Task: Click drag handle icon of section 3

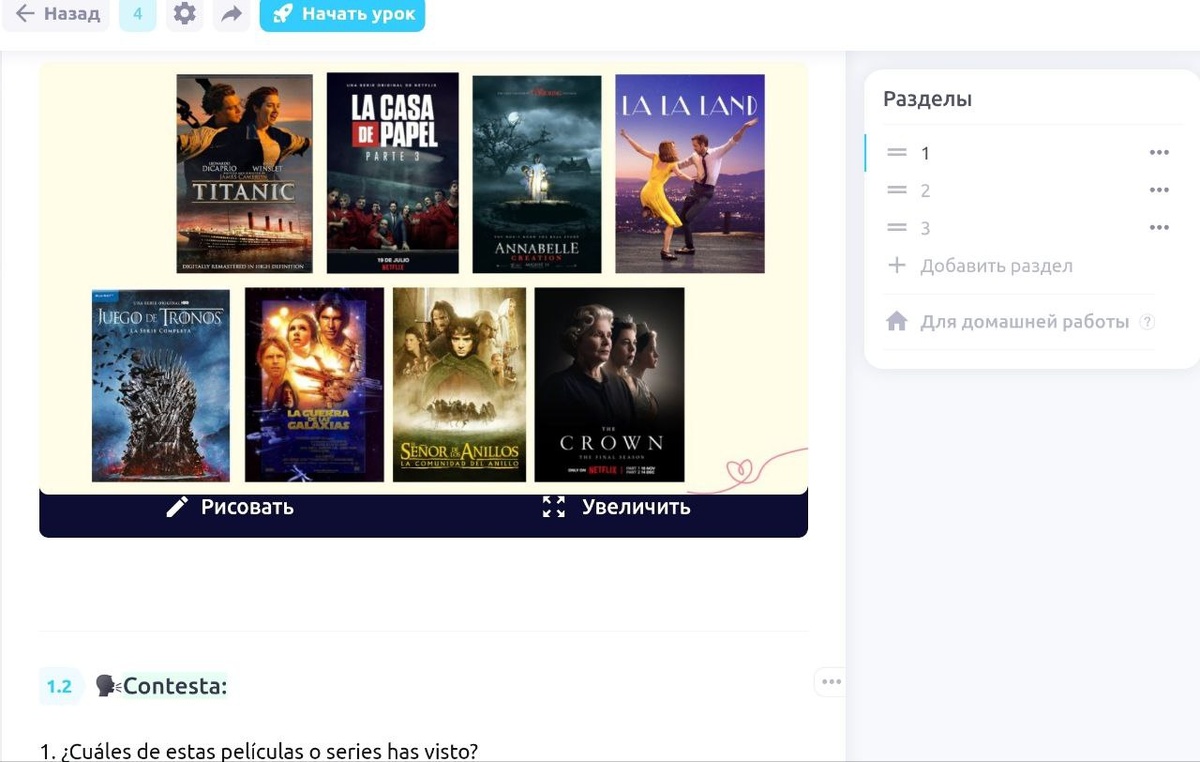Action: pos(897,228)
